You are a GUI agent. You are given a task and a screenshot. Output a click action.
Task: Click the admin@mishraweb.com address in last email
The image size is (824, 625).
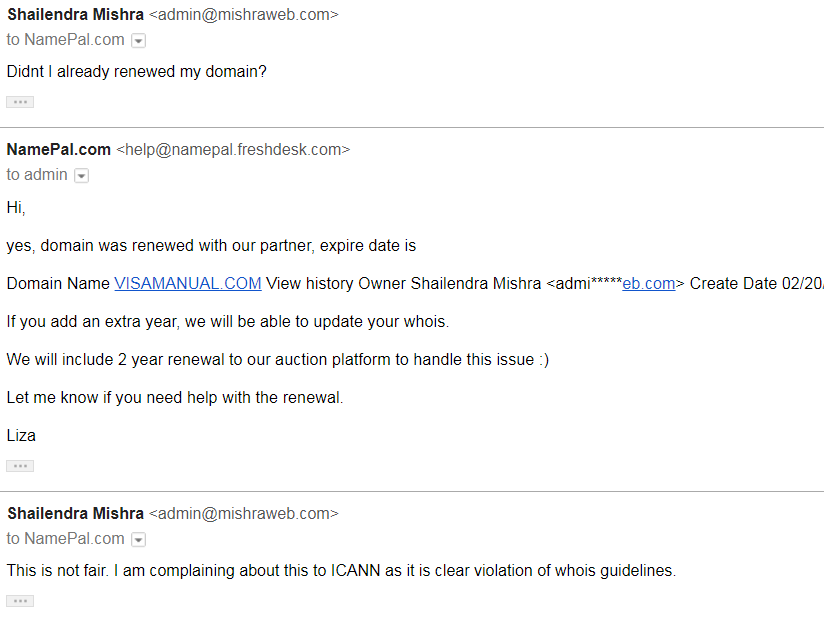(x=244, y=513)
